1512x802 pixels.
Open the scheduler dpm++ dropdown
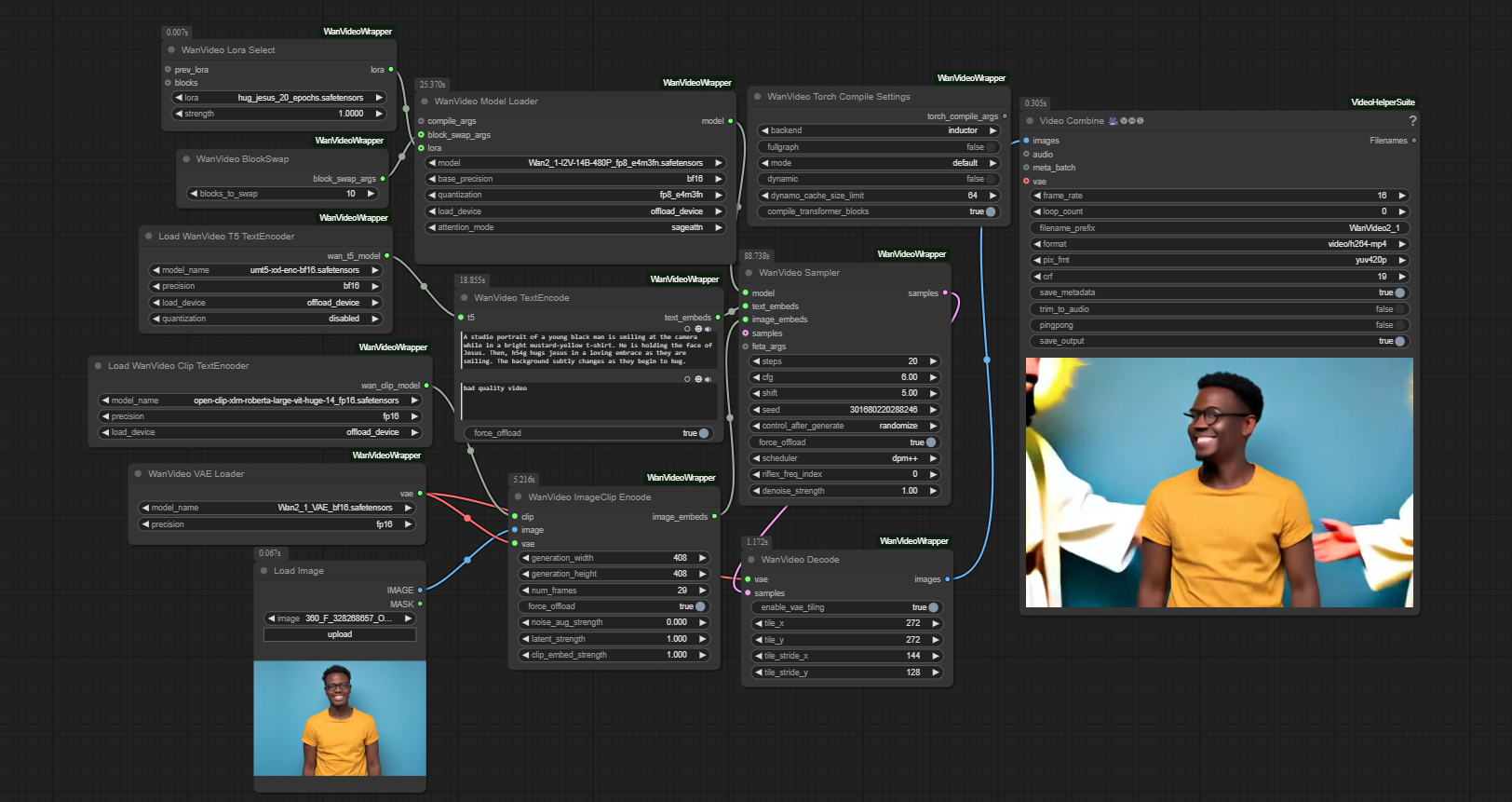point(845,458)
